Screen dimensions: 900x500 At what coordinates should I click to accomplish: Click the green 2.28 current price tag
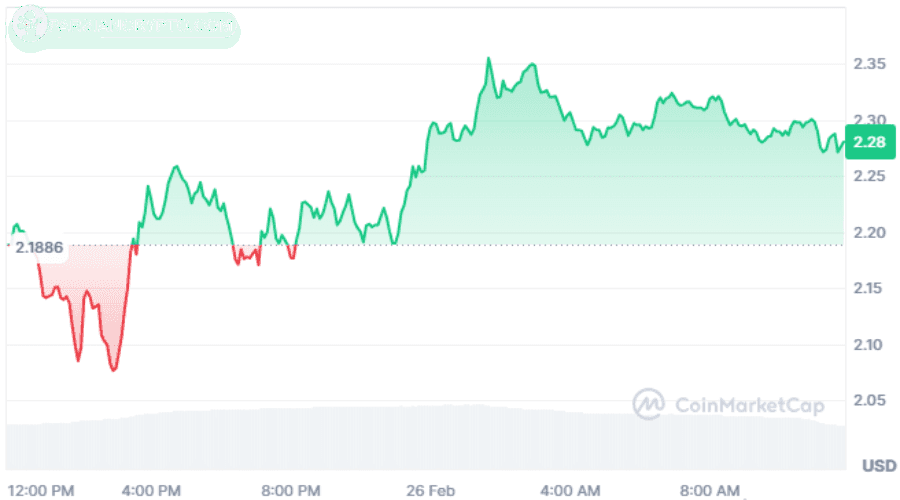point(869,142)
